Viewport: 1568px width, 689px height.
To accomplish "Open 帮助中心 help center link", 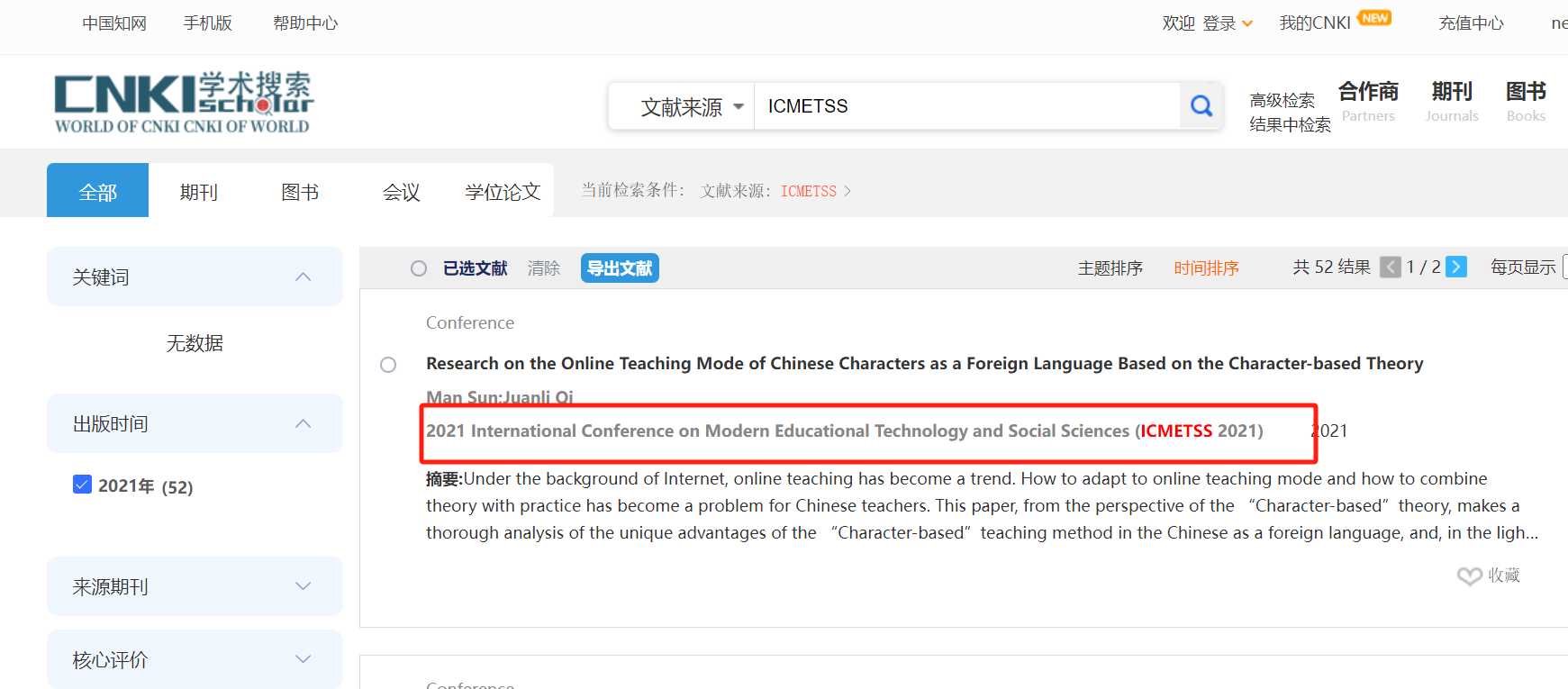I will click(305, 23).
